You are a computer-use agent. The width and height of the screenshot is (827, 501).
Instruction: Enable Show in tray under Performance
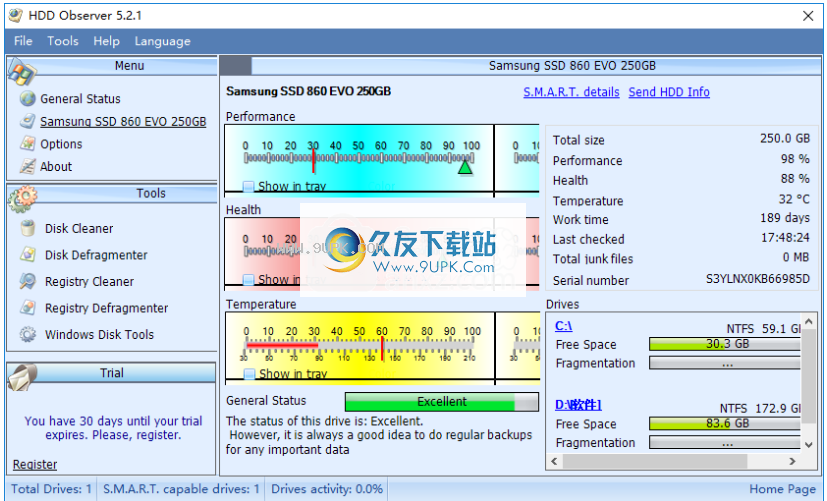click(248, 186)
